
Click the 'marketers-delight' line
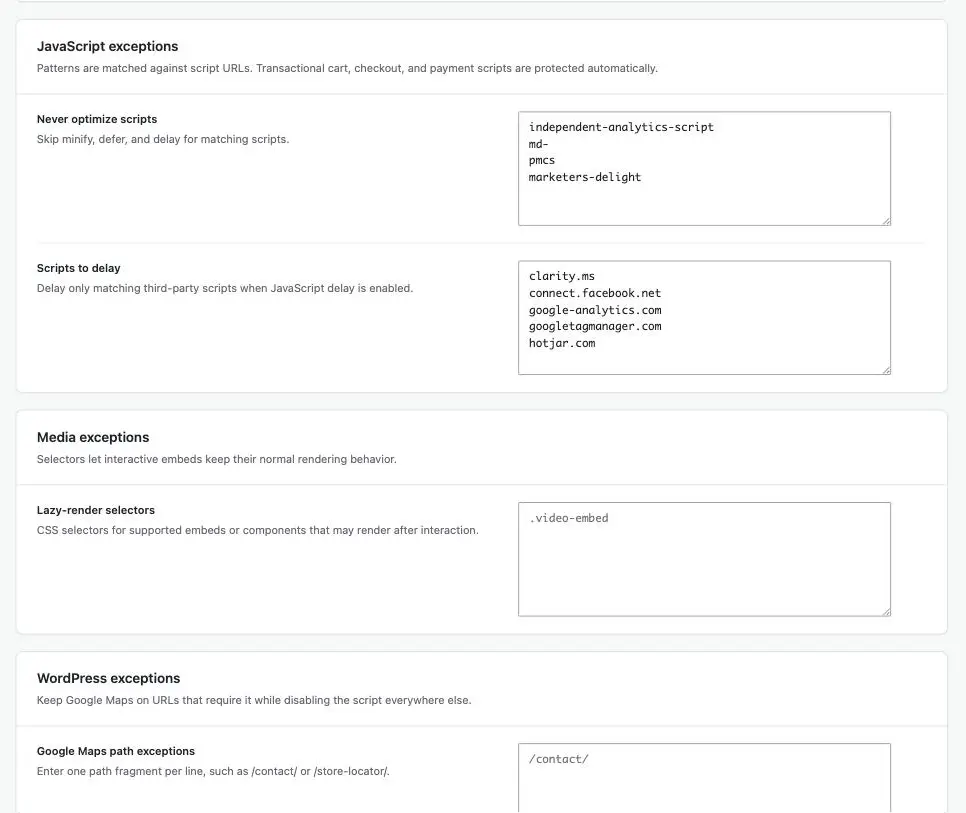pyautogui.click(x=585, y=177)
